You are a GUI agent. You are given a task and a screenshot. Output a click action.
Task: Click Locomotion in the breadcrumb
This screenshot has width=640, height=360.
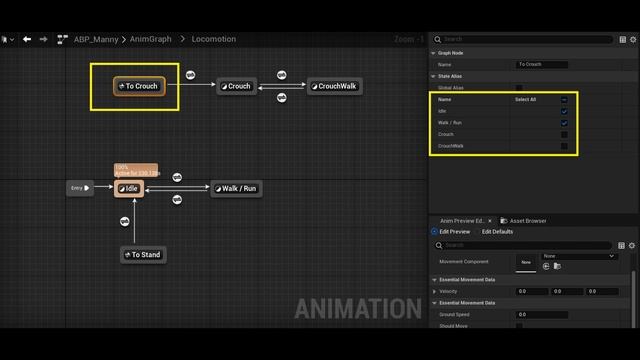click(213, 39)
